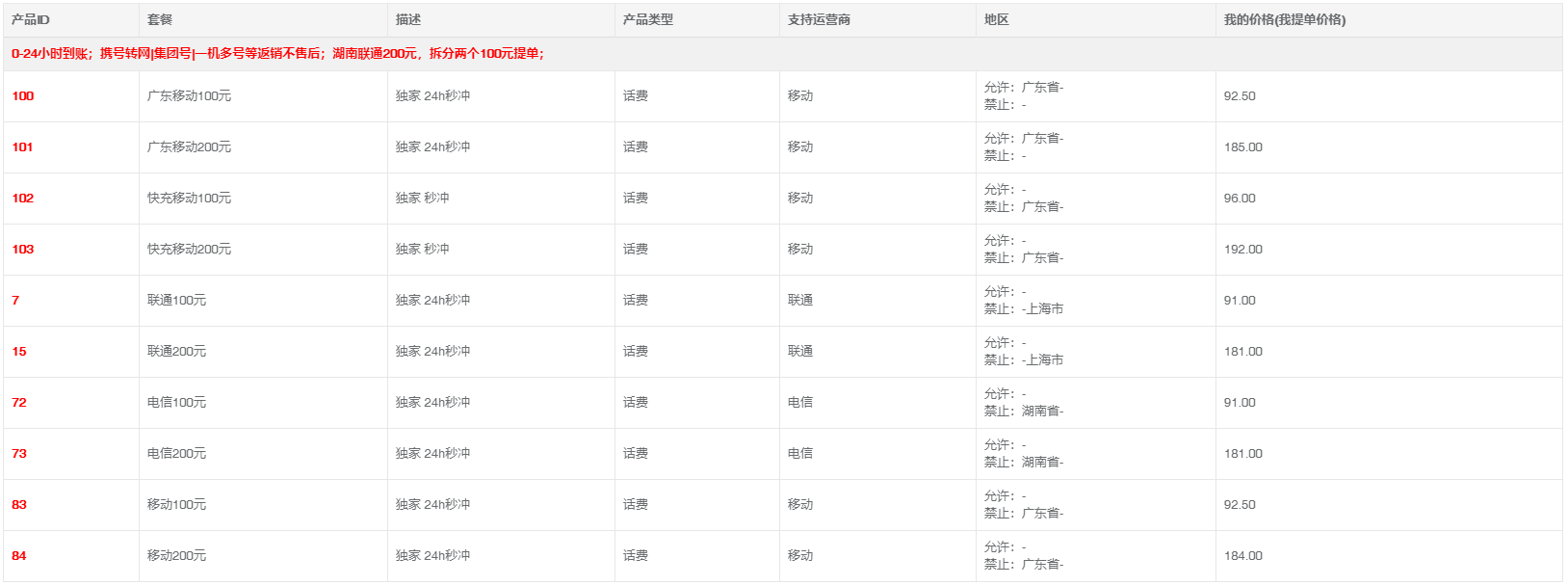
Task: Open product ID 73
Action: point(19,454)
